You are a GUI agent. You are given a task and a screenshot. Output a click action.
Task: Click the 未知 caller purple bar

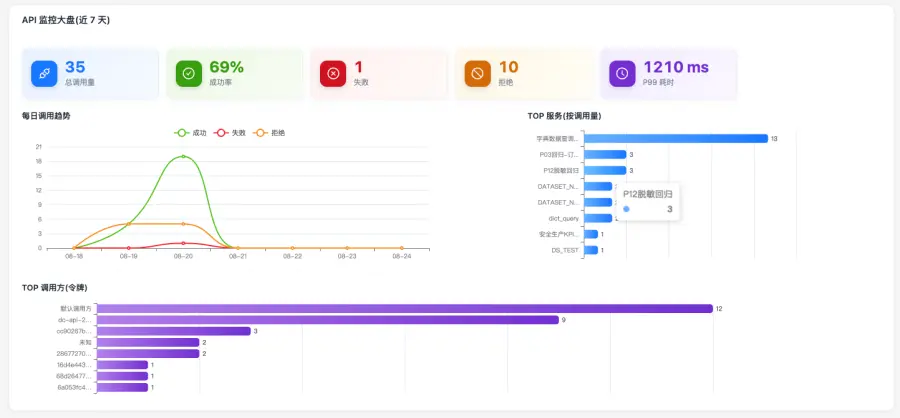click(x=148, y=342)
